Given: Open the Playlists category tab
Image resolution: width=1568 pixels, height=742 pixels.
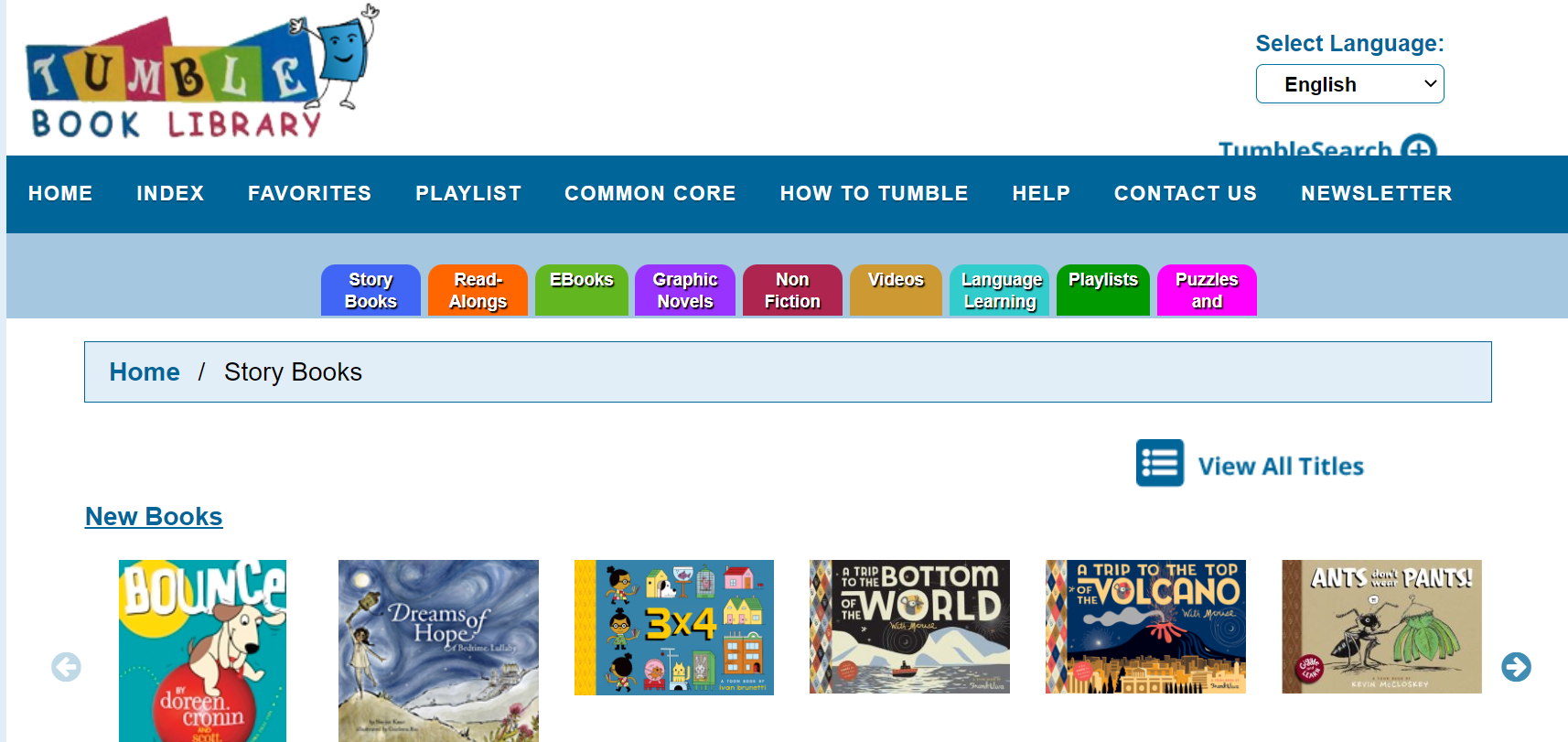Looking at the screenshot, I should click(x=1103, y=290).
